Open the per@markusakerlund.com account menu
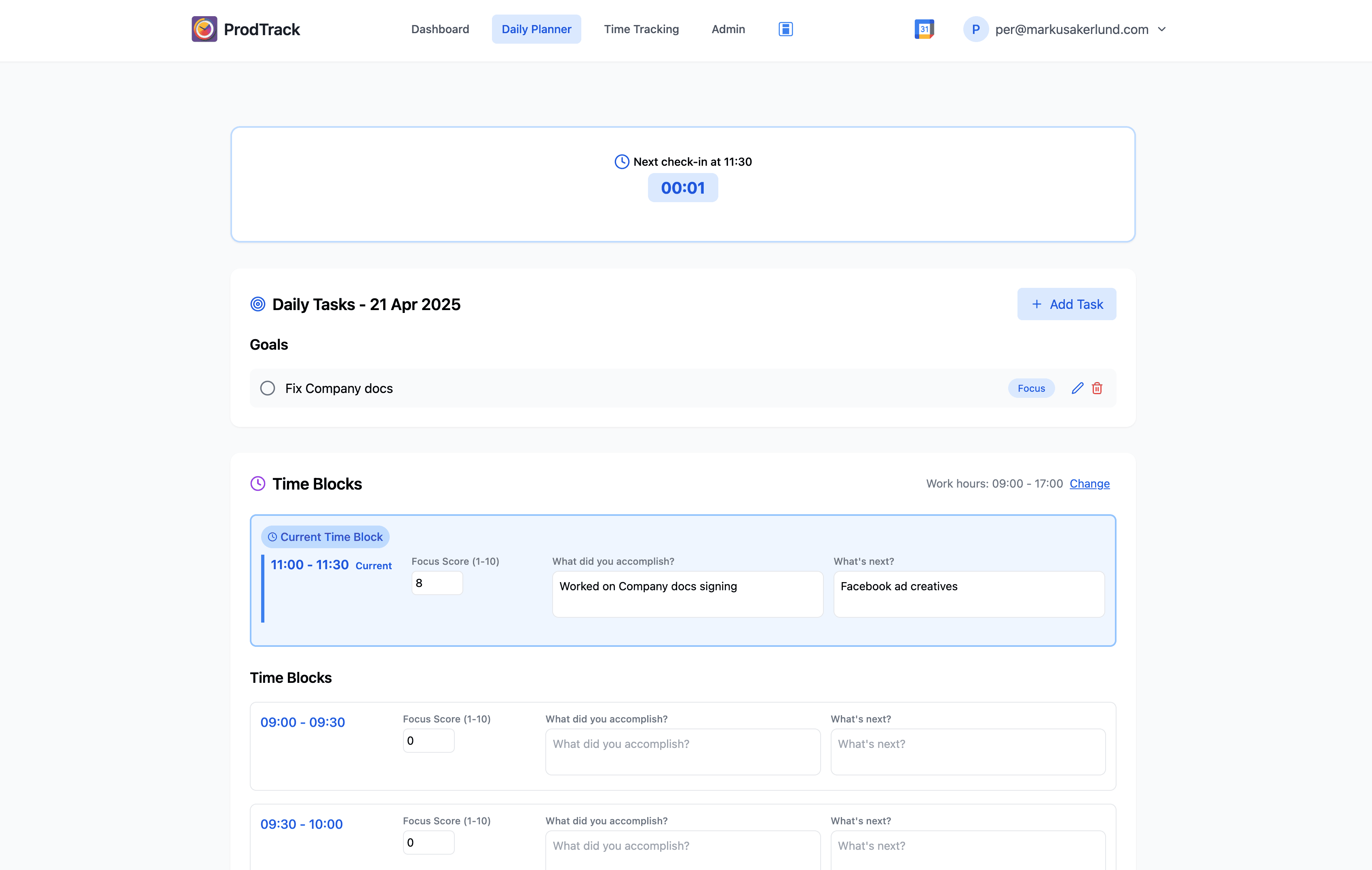1372x870 pixels. (1071, 29)
